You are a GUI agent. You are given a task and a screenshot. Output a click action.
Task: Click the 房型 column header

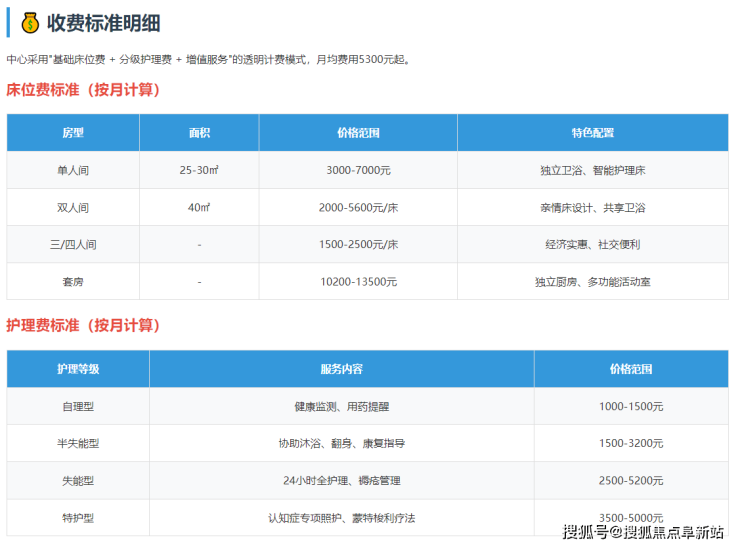pos(73,133)
